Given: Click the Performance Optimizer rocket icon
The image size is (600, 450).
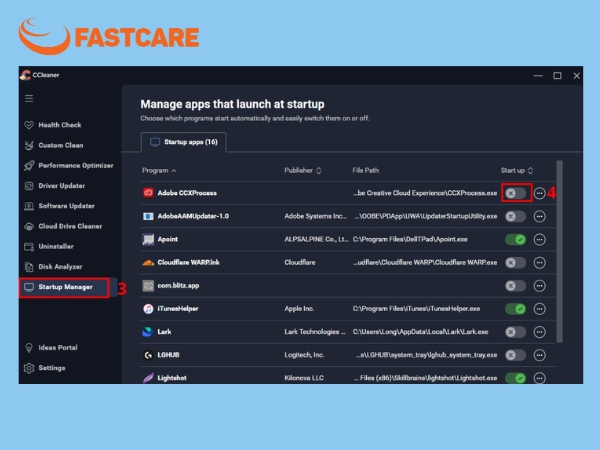Looking at the screenshot, I should coord(29,165).
